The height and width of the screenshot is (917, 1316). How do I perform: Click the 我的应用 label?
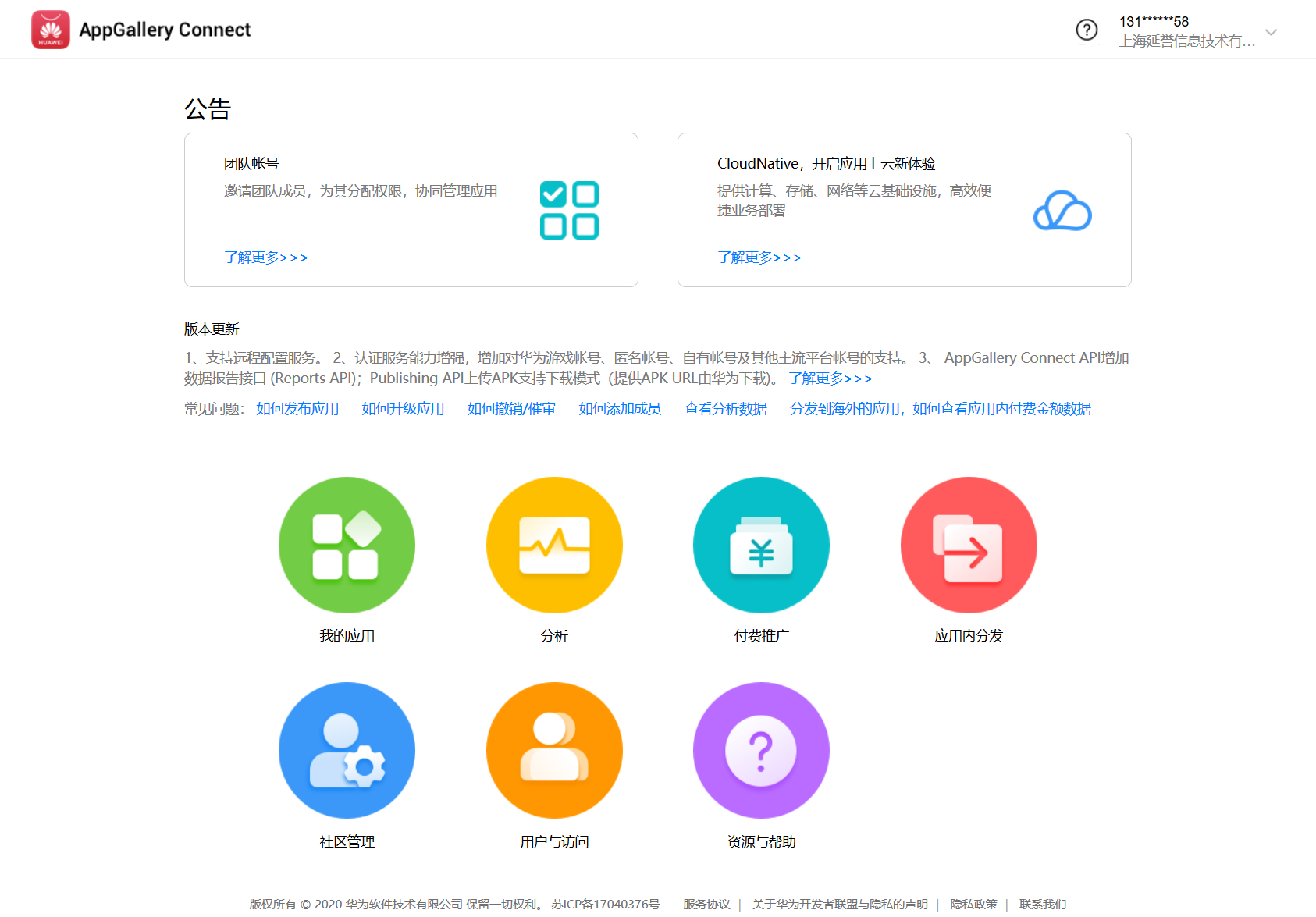pyautogui.click(x=347, y=636)
